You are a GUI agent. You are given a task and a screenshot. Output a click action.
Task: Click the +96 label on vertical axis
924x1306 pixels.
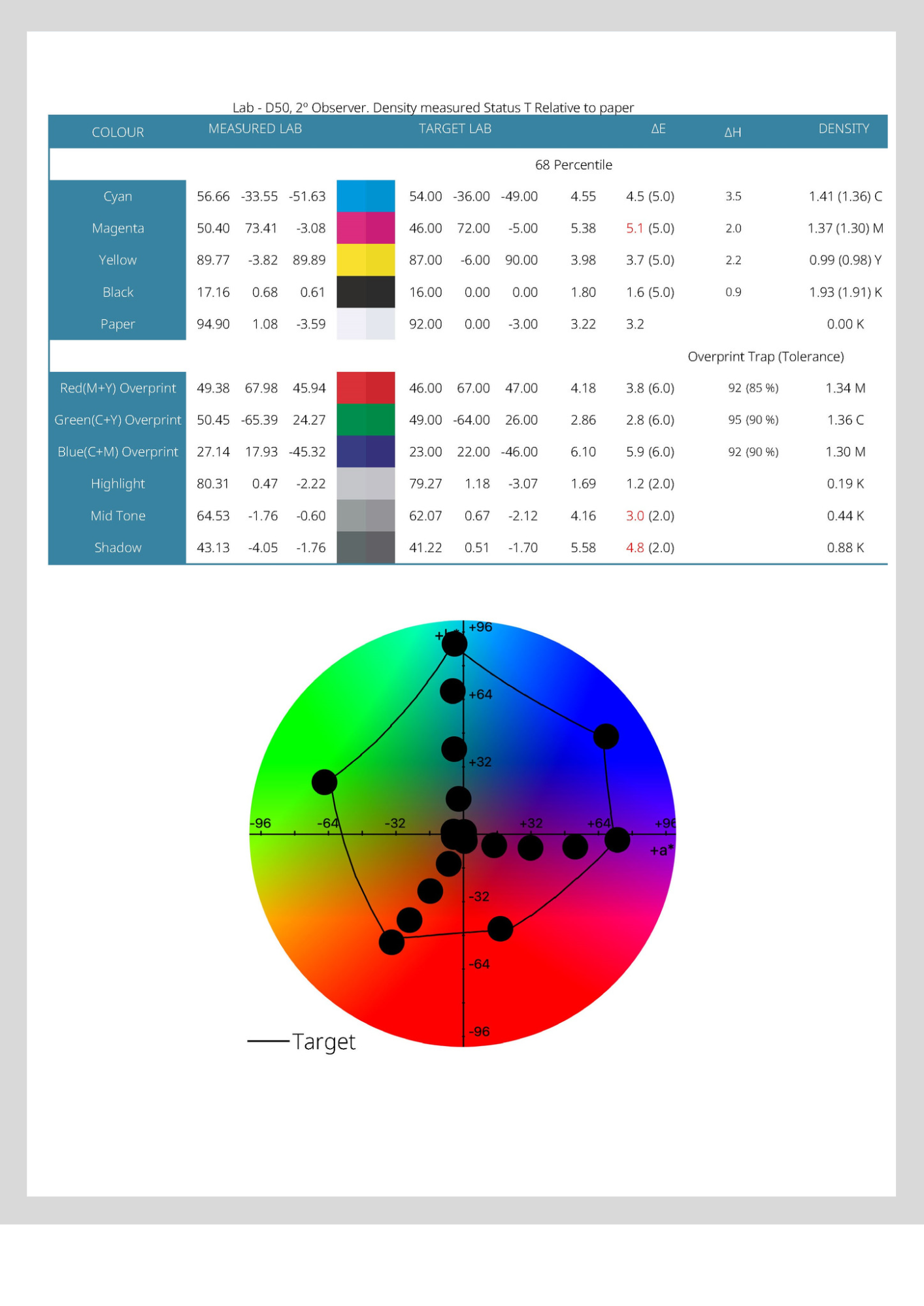(x=480, y=627)
